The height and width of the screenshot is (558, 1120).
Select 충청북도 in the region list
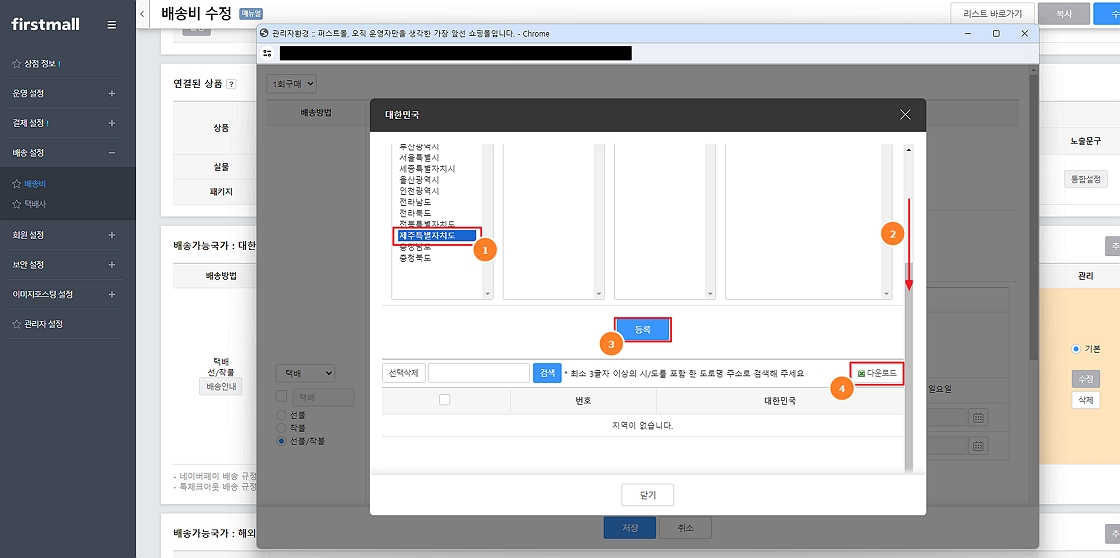(415, 257)
